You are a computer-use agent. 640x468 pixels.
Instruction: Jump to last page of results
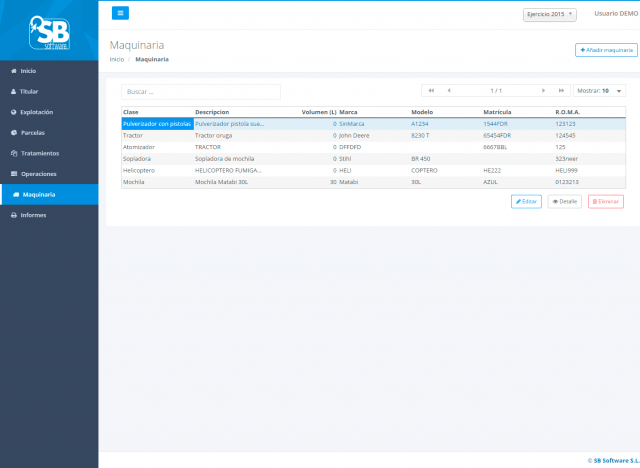pyautogui.click(x=561, y=91)
